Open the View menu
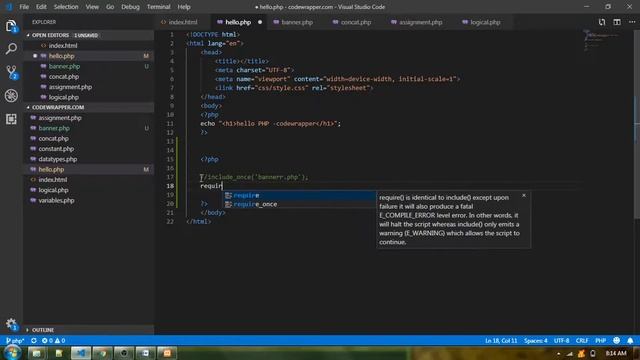This screenshot has width=640, height=360. point(92,7)
